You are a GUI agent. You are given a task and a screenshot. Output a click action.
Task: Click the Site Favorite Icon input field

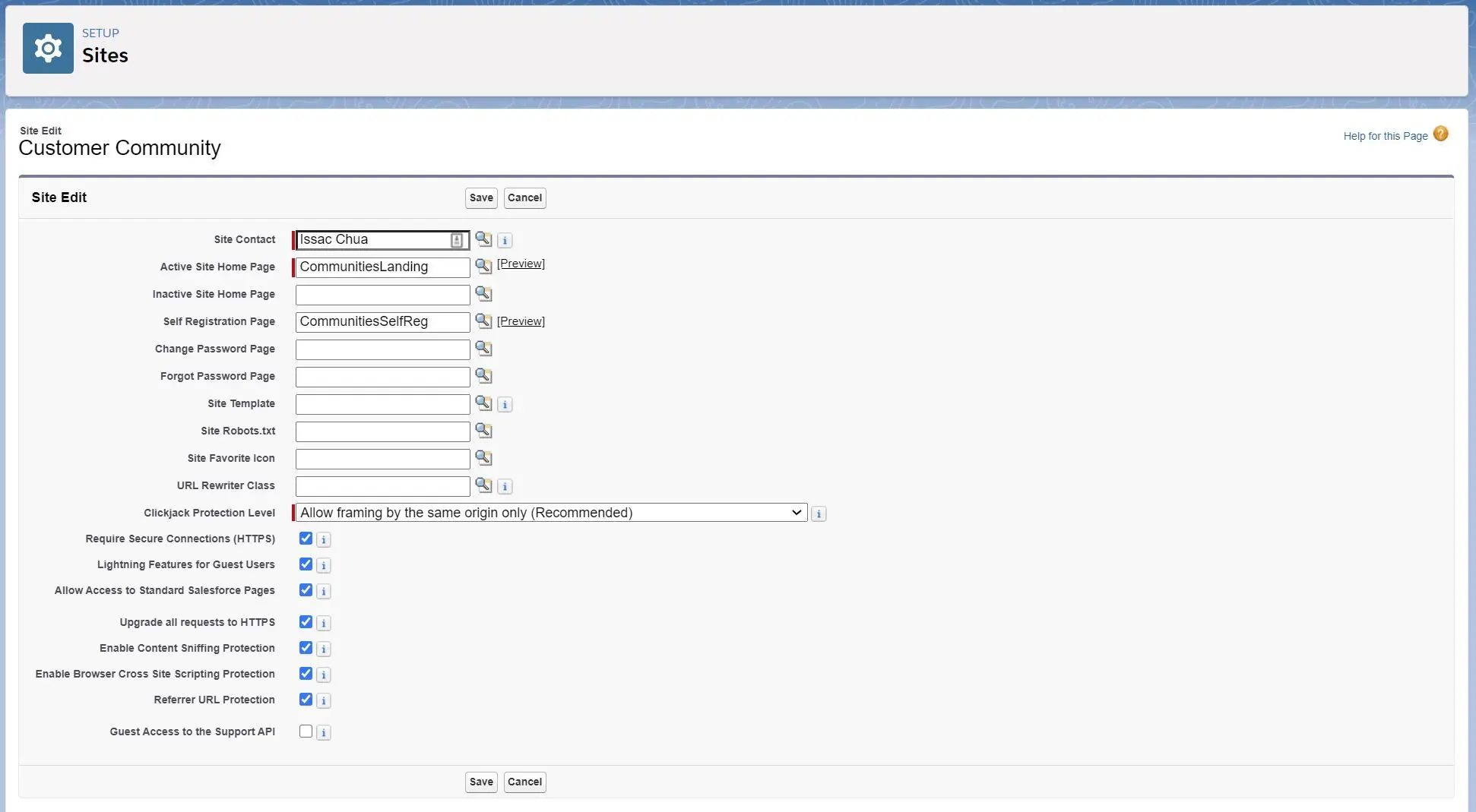(x=382, y=459)
